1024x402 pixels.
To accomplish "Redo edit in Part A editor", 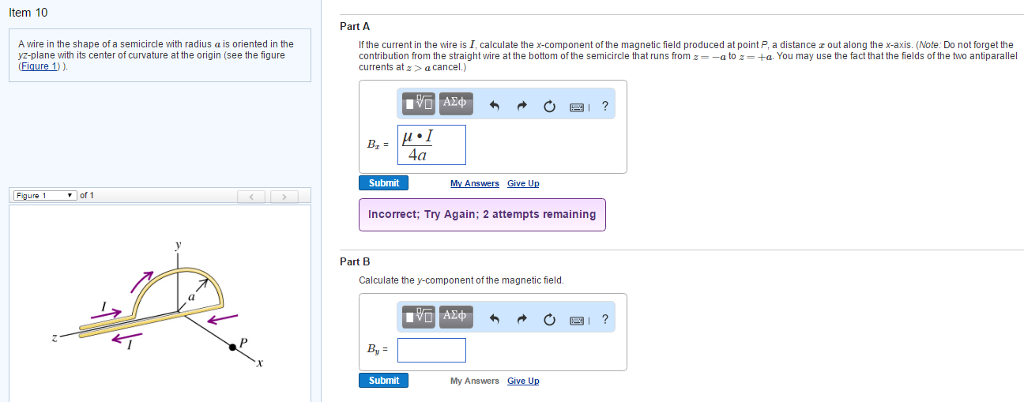I will [x=522, y=104].
